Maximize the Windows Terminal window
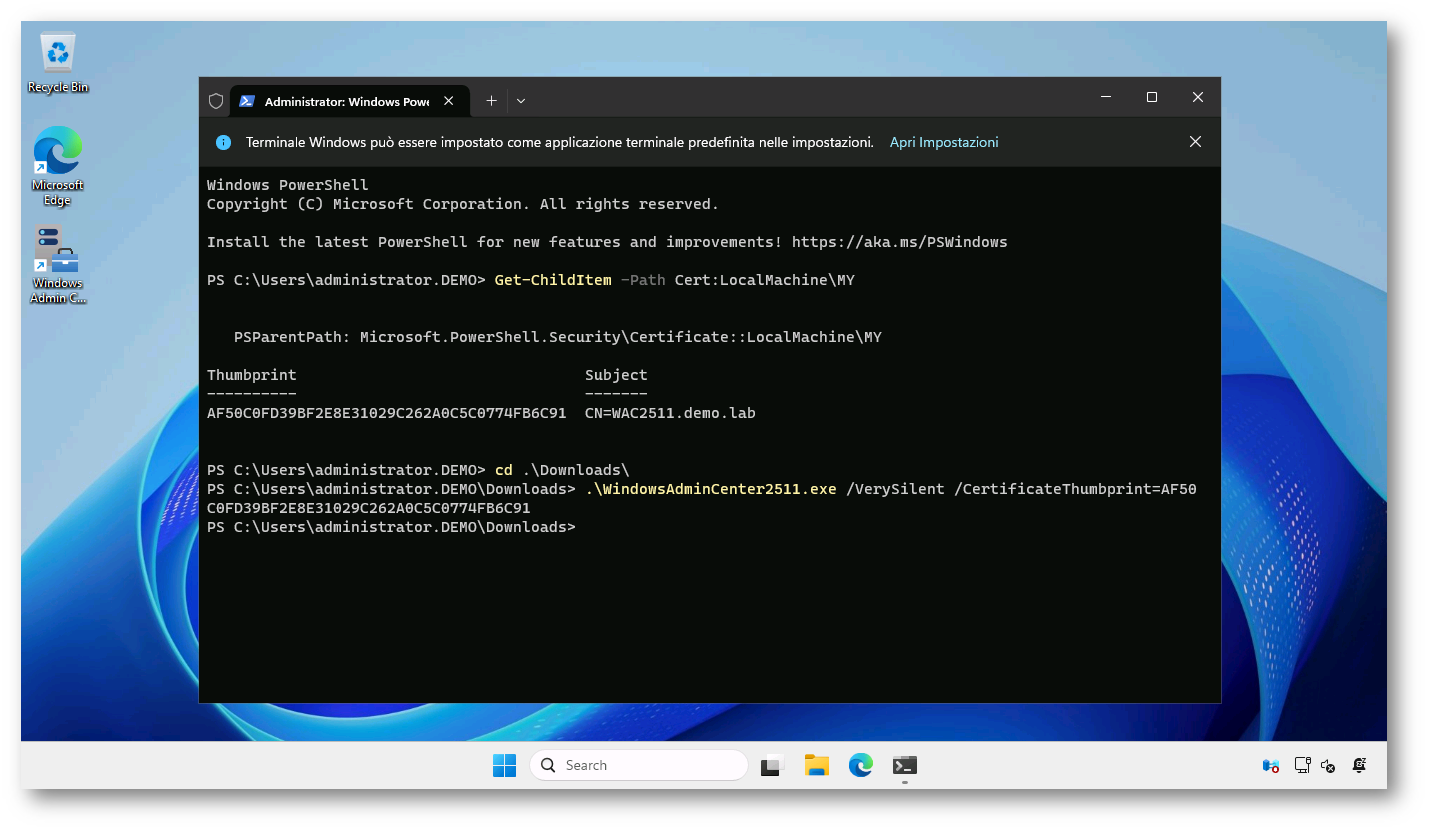The image size is (1429, 831). pos(1152,97)
